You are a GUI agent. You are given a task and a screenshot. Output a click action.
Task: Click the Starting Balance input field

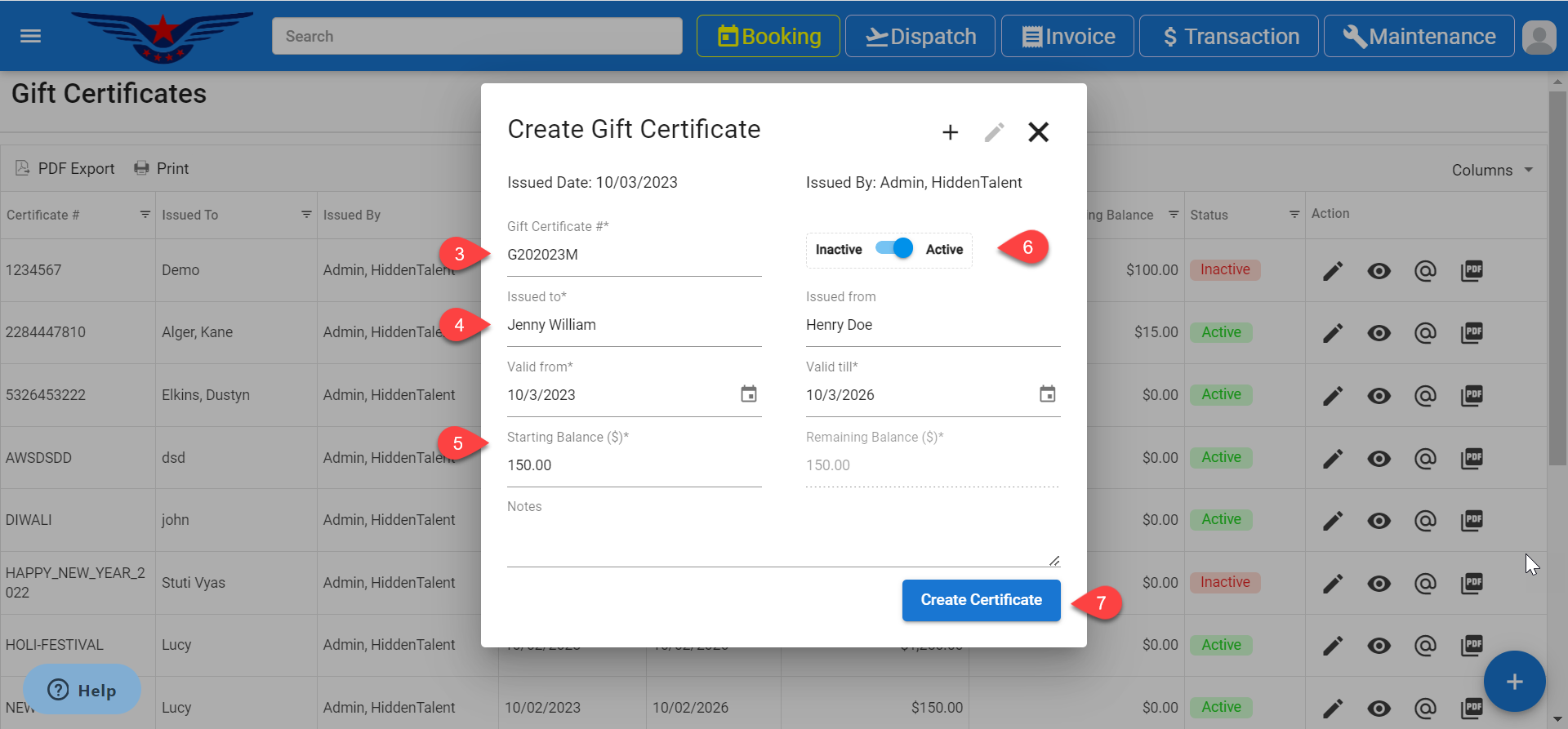[633, 465]
